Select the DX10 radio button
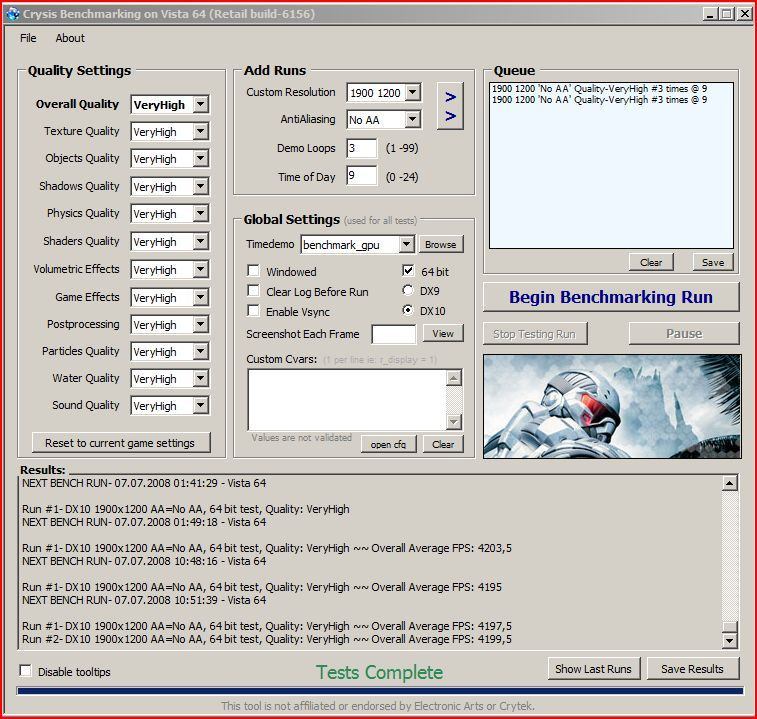757x719 pixels. point(408,310)
